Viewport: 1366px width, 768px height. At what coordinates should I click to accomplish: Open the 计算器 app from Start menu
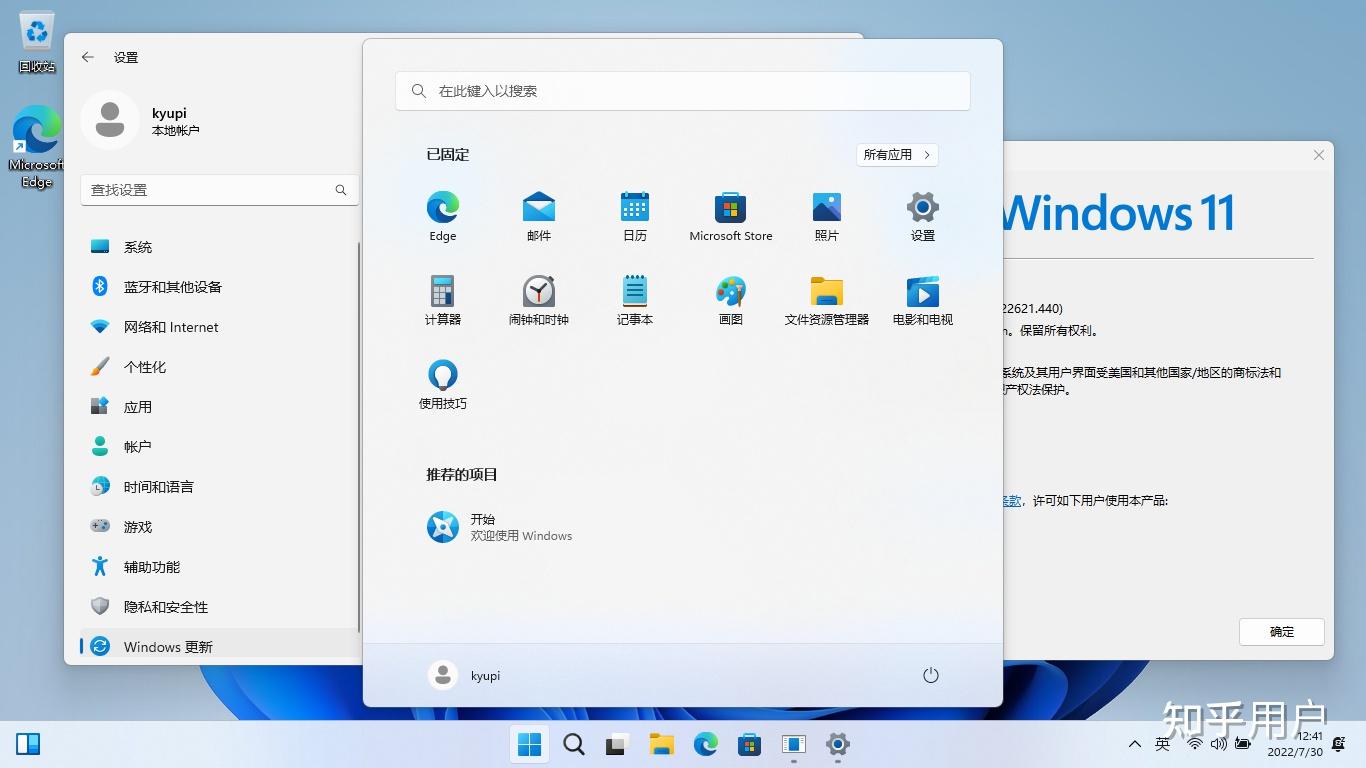pos(443,299)
